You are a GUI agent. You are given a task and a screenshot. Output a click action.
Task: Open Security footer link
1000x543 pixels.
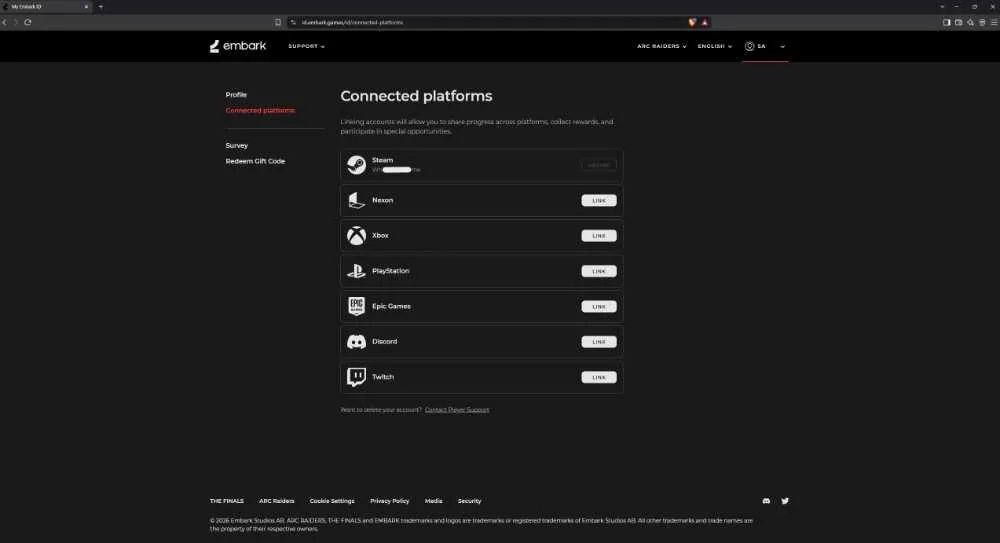[x=469, y=501]
